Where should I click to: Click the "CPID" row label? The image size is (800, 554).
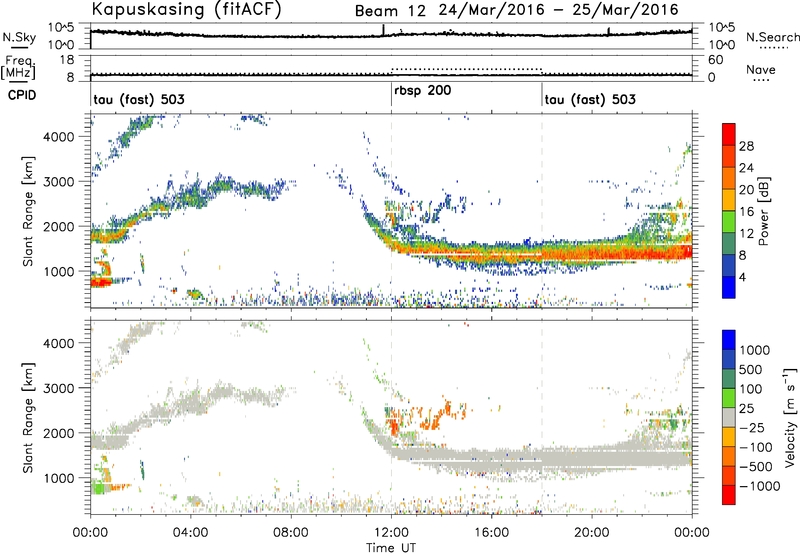click(x=22, y=95)
